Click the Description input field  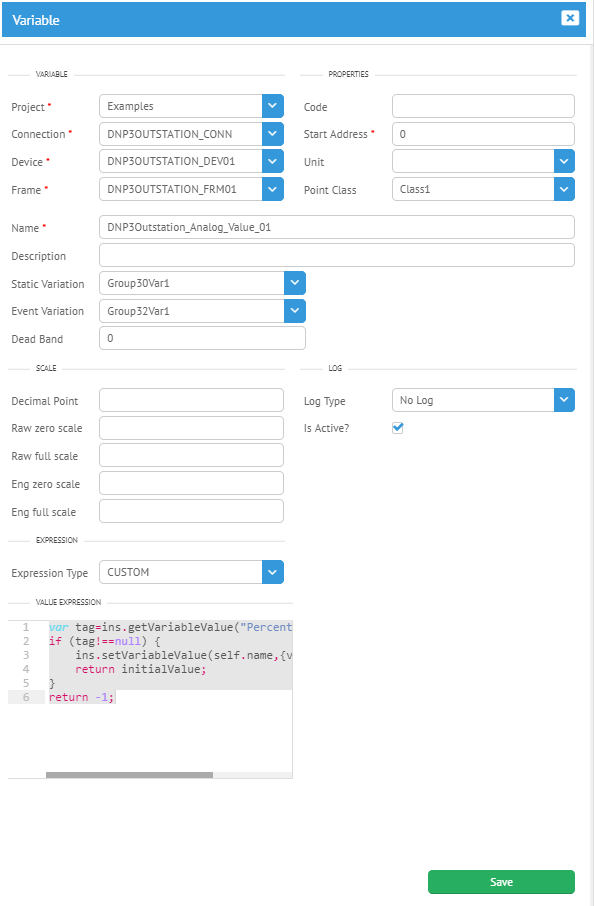click(x=337, y=255)
